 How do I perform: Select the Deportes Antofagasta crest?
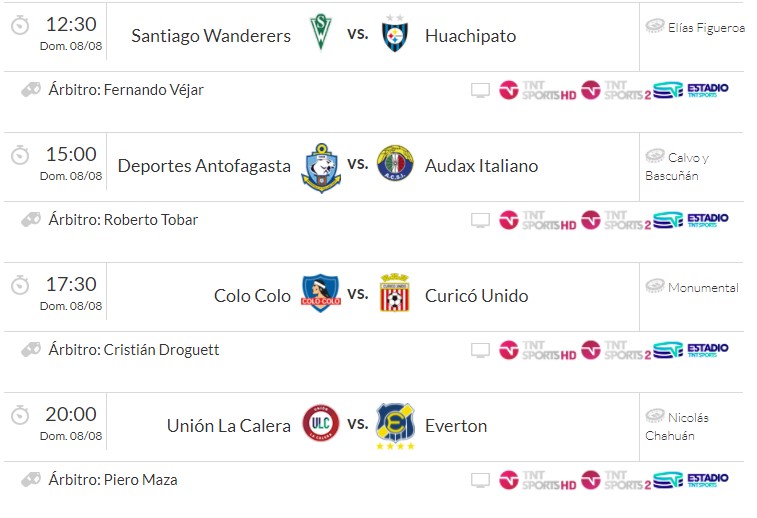[321, 165]
